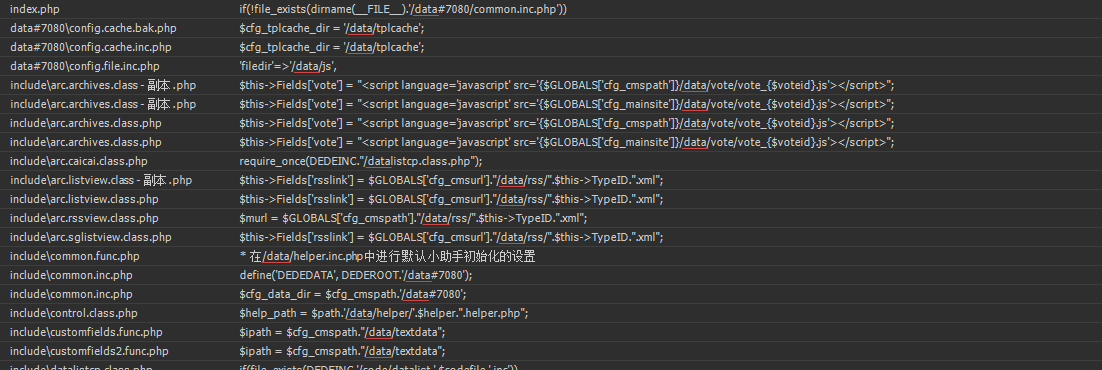Select the cfg_cmspath vote line in arc.archives.class 副本

pyautogui.click(x=566, y=85)
